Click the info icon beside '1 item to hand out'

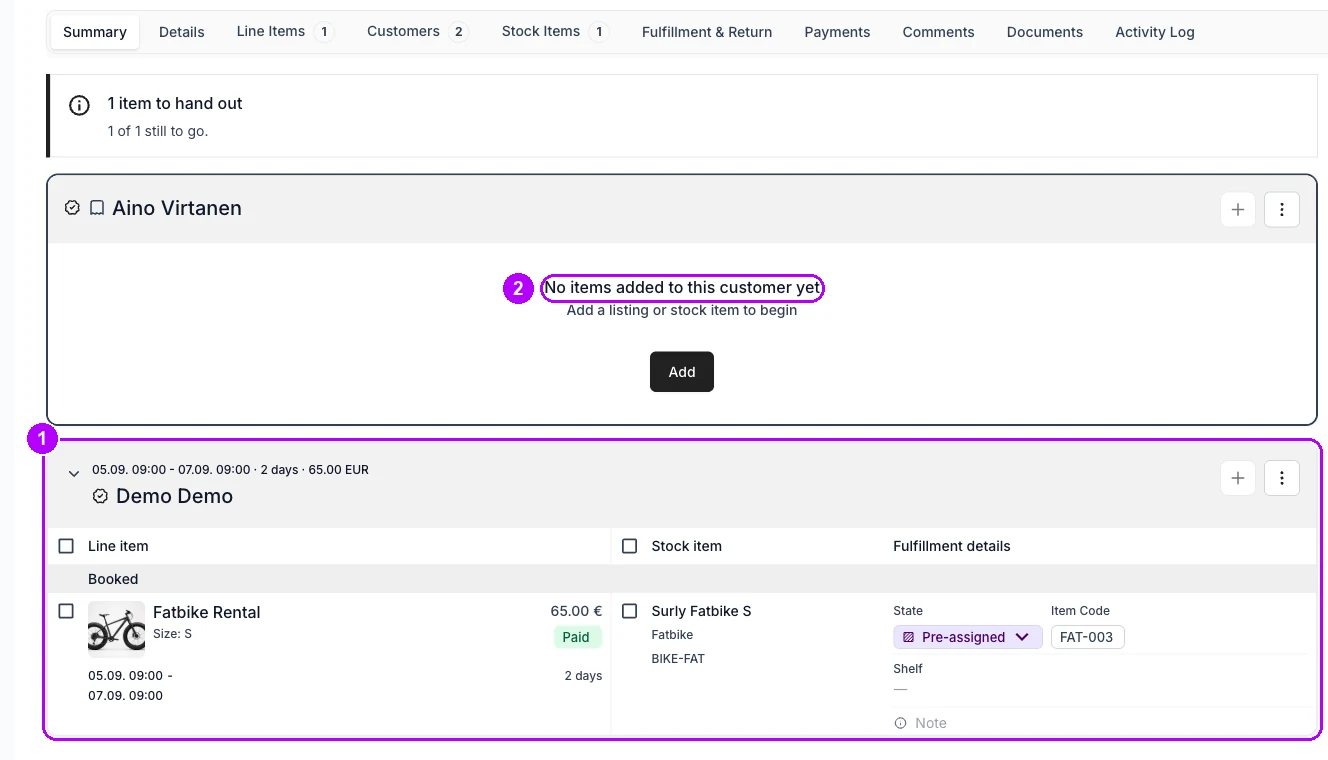pos(79,105)
